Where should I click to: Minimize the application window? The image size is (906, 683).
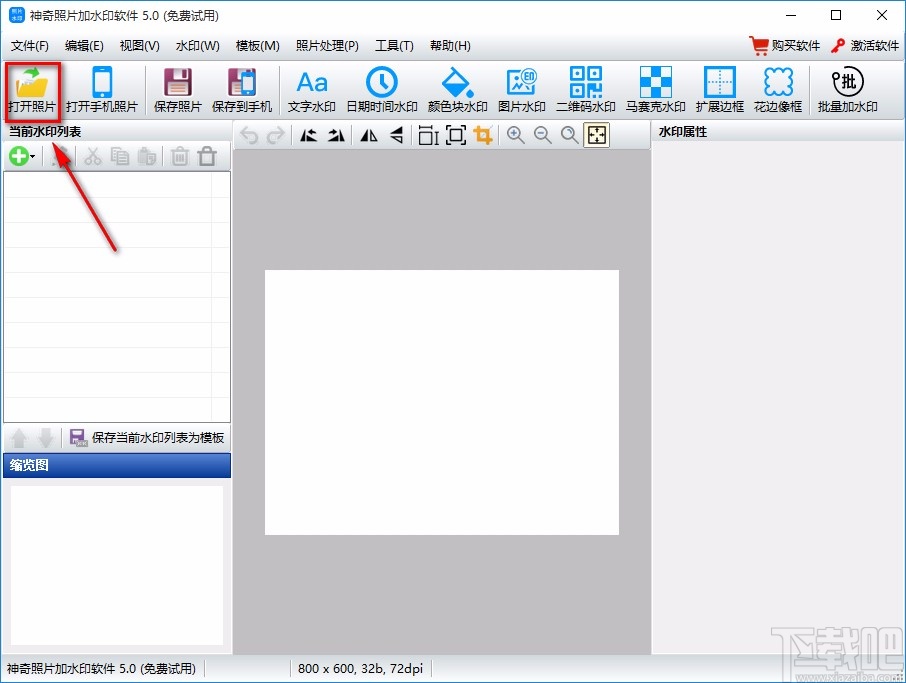[791, 16]
